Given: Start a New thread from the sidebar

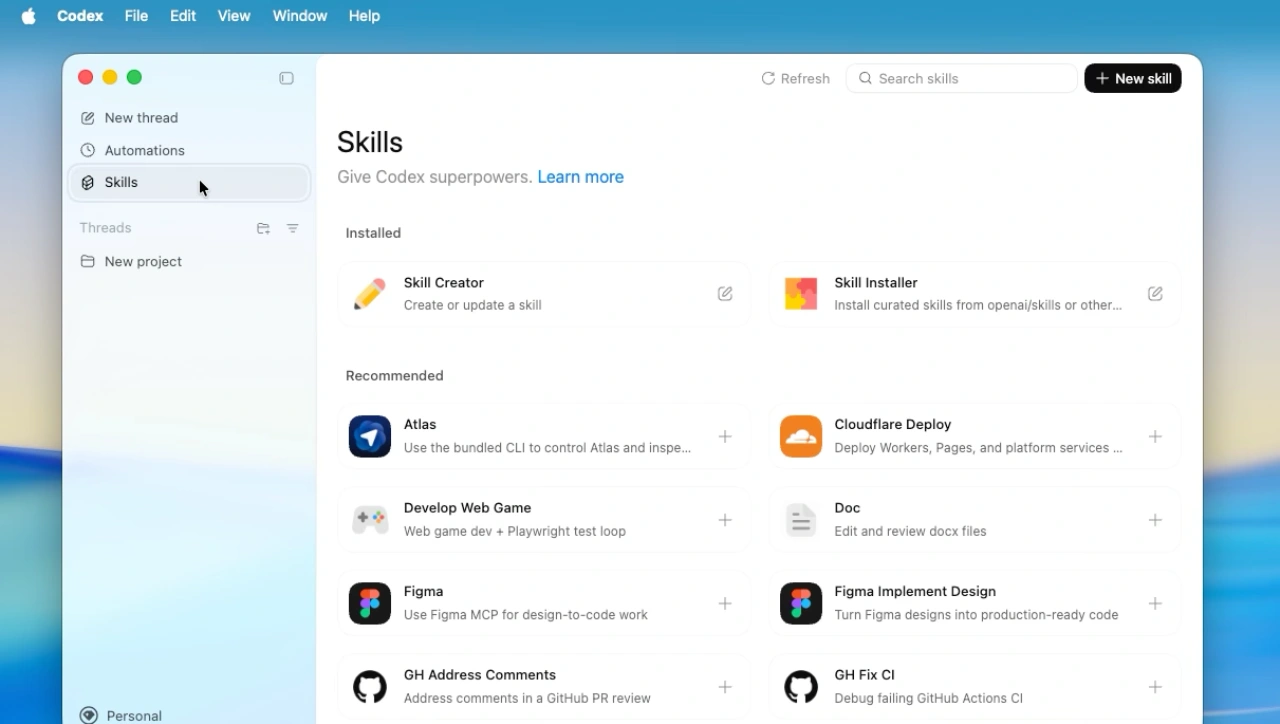Looking at the screenshot, I should coord(140,117).
